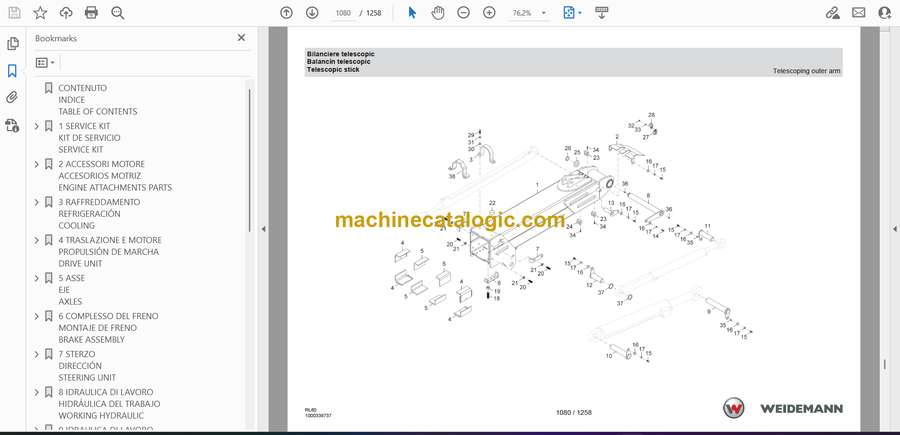
Task: Select the 4 TRASLAZIONE E MOTORE bookmark
Action: click(x=110, y=251)
